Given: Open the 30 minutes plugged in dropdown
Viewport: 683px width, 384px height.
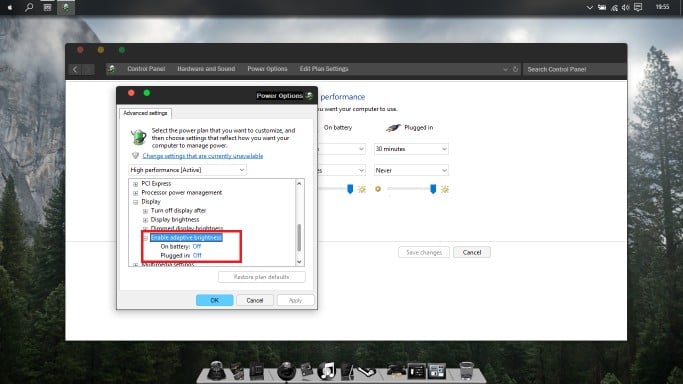Looking at the screenshot, I should pos(411,149).
